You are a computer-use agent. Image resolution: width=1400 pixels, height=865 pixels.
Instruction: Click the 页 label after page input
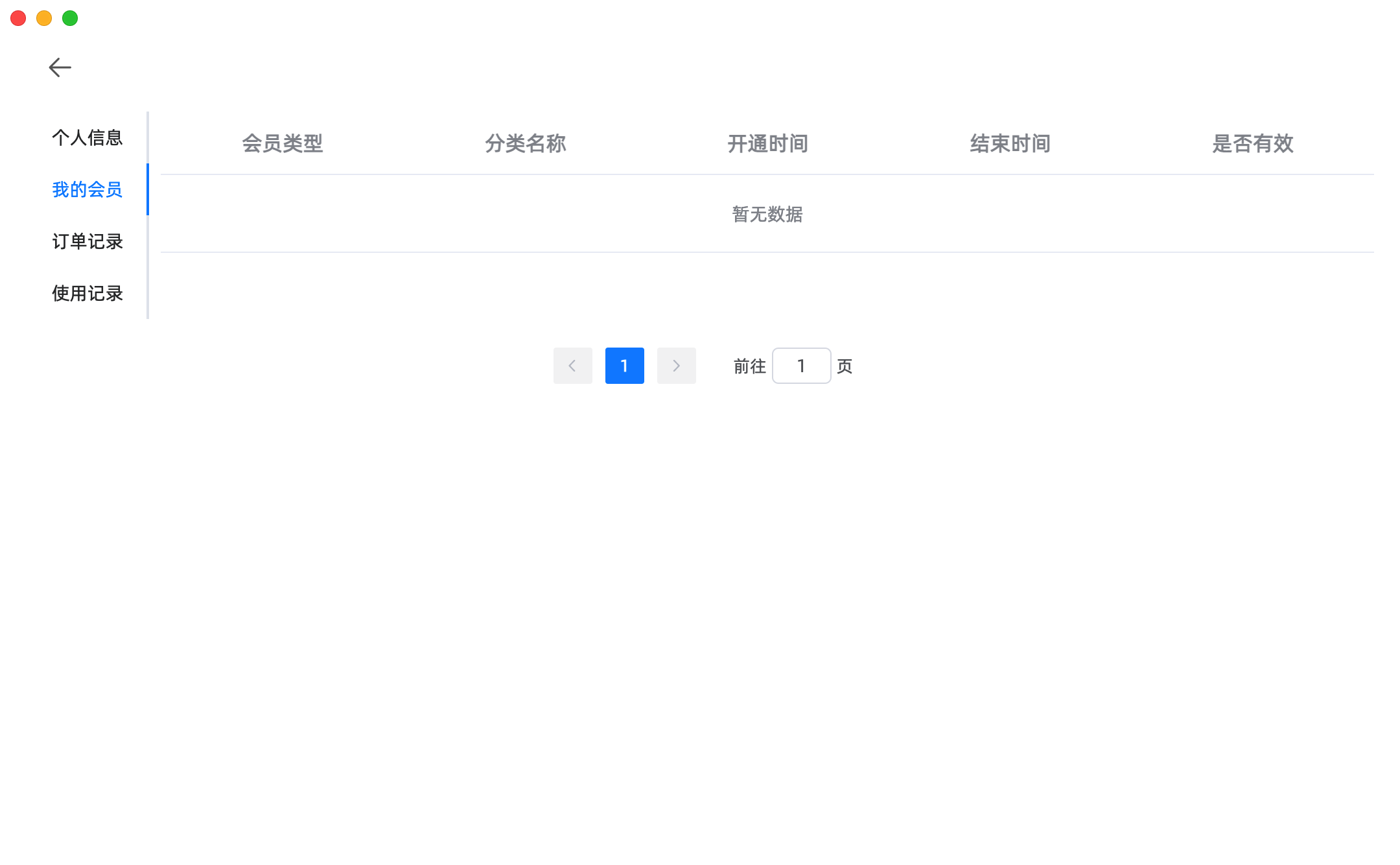click(x=844, y=366)
